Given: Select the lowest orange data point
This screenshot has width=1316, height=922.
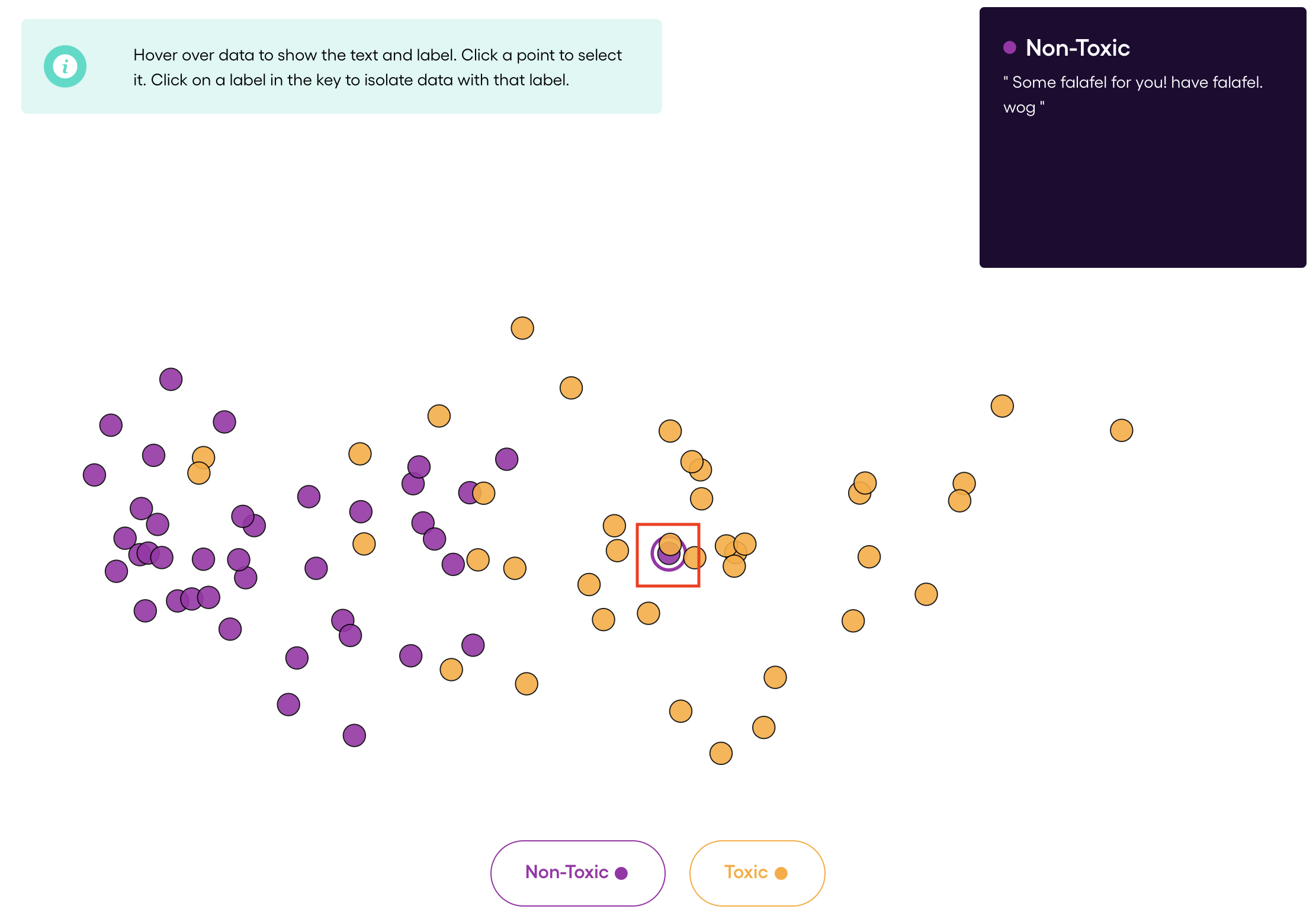Looking at the screenshot, I should point(721,753).
